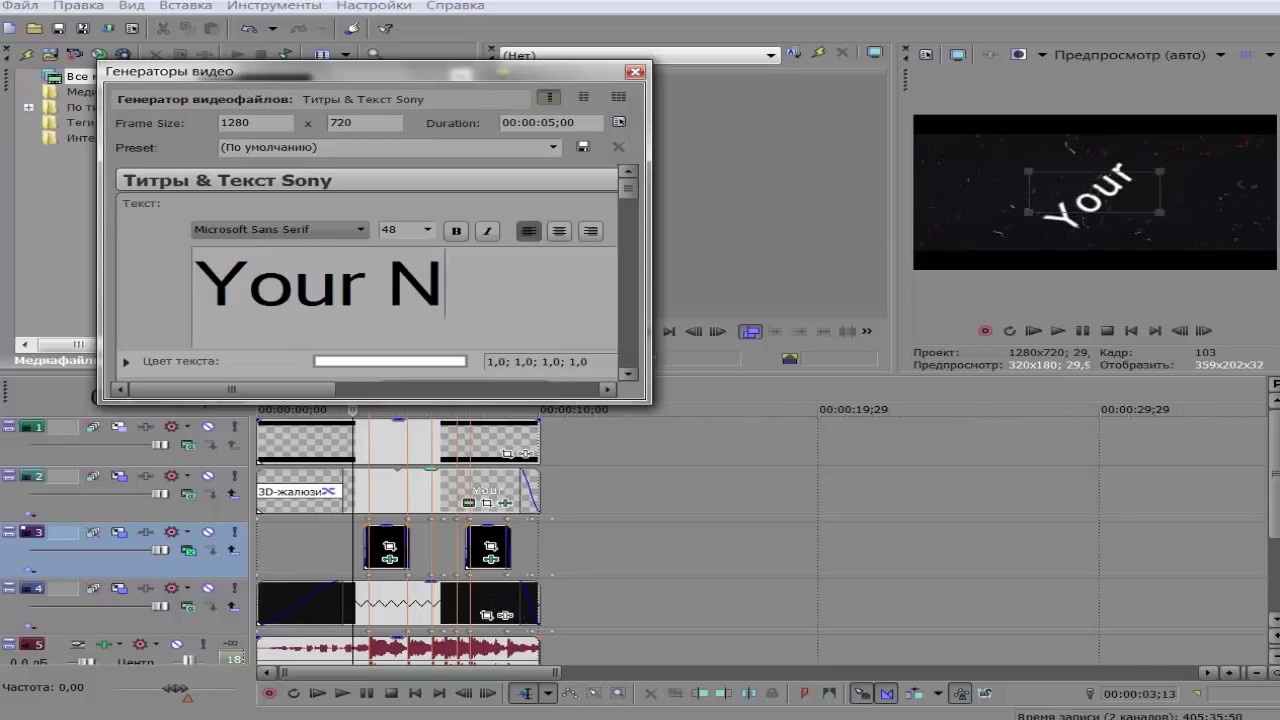
Task: Click Video Preview Project Properties icon
Action: tap(925, 55)
